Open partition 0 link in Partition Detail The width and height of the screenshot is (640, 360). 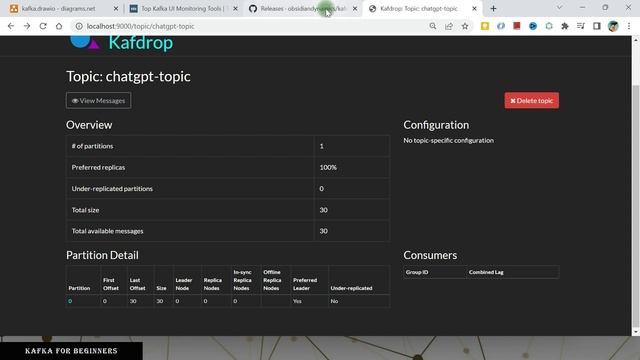click(x=70, y=301)
